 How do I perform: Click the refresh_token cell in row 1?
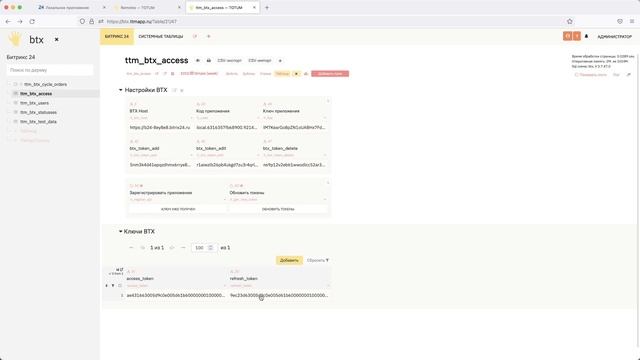279,295
